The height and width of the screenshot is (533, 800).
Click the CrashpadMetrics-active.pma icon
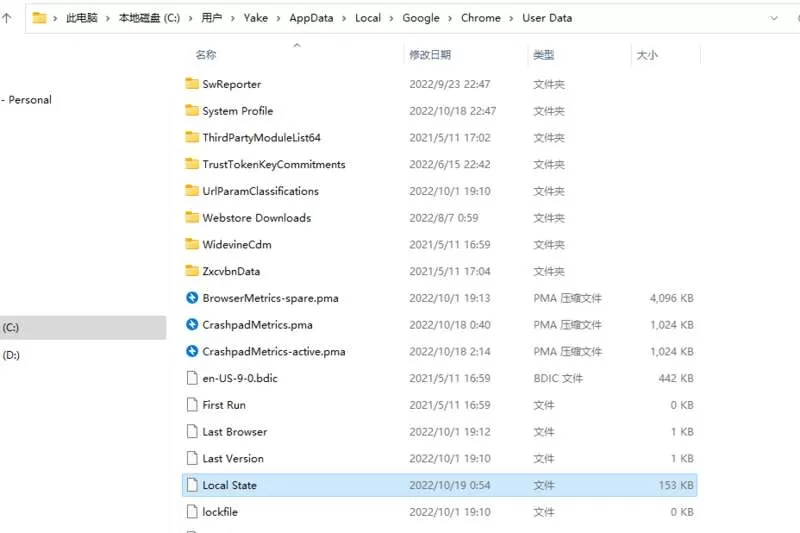click(192, 351)
